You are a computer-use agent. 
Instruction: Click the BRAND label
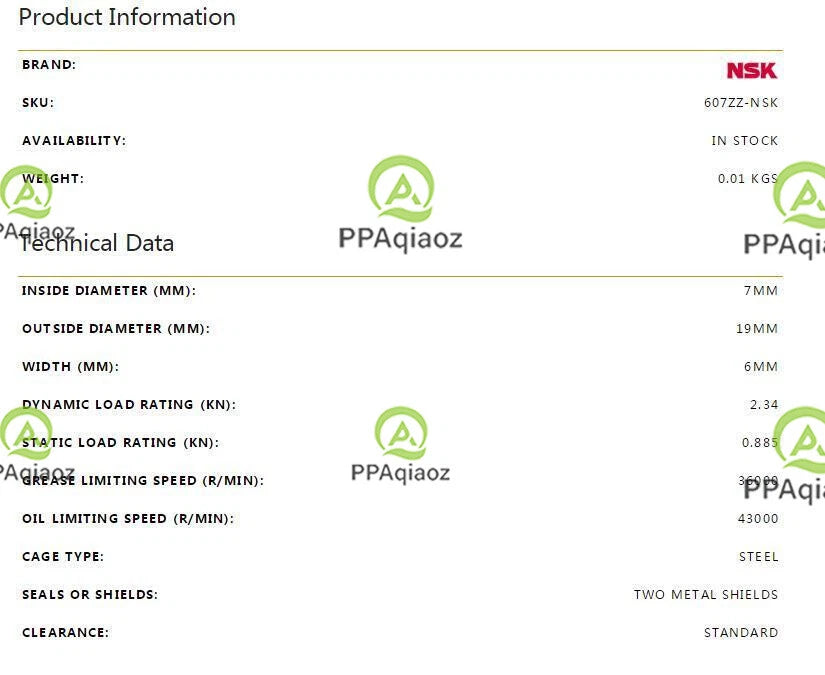coord(49,65)
